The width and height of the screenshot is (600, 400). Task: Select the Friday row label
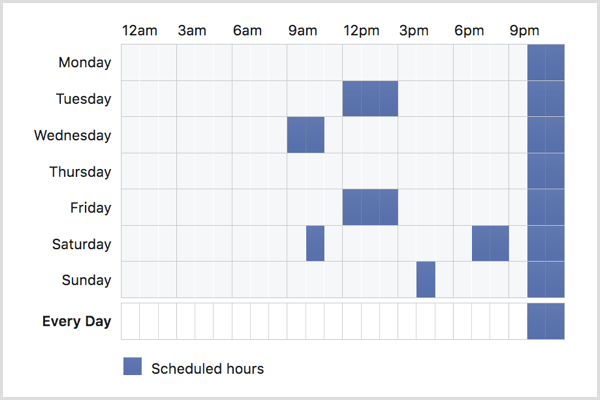click(x=91, y=207)
